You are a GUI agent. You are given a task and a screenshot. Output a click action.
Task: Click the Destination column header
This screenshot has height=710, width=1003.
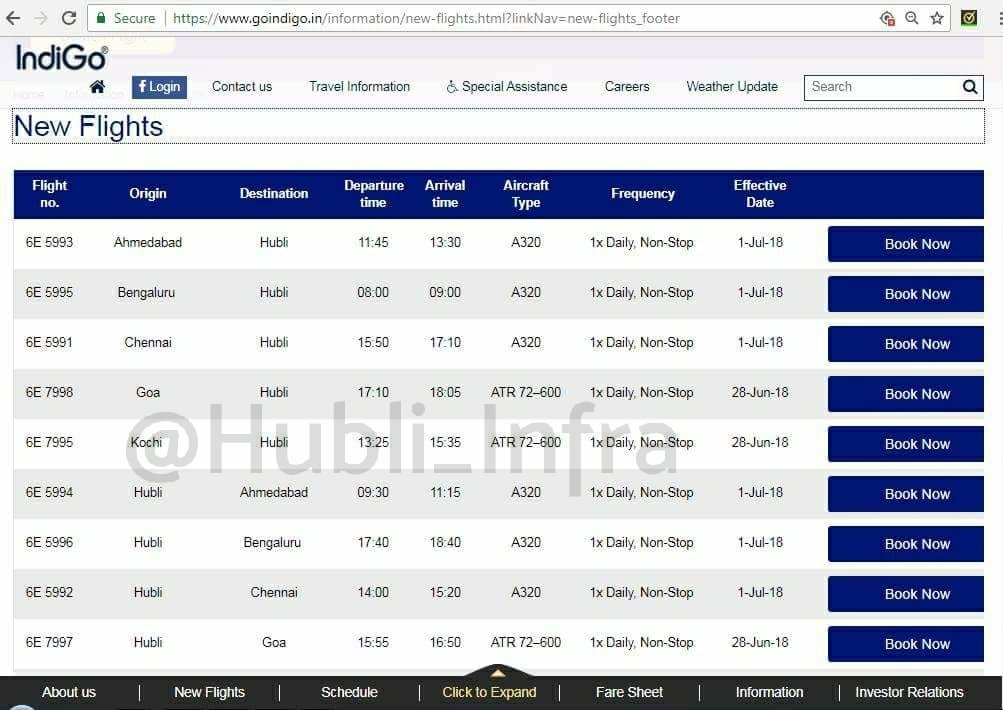[x=274, y=193]
